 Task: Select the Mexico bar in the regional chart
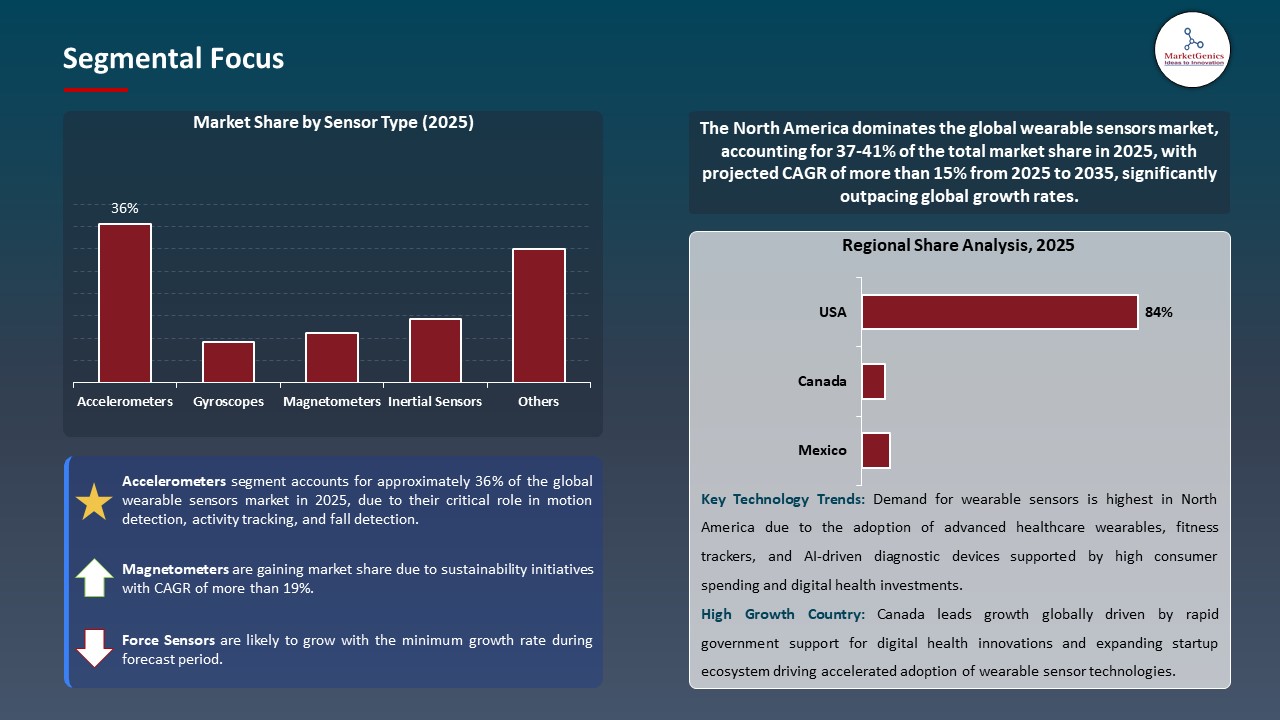pyautogui.click(x=876, y=450)
